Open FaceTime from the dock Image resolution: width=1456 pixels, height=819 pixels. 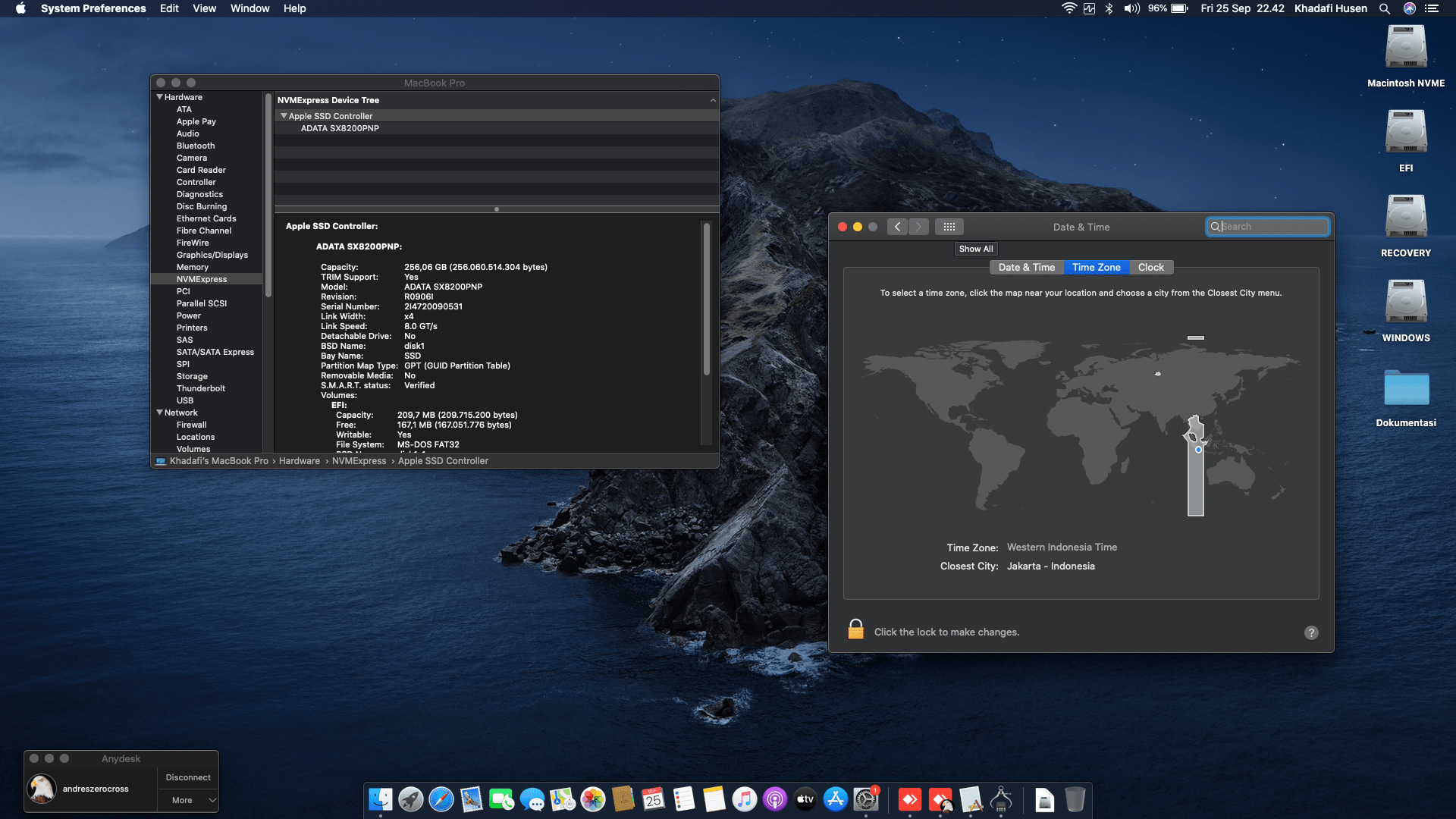(x=502, y=799)
